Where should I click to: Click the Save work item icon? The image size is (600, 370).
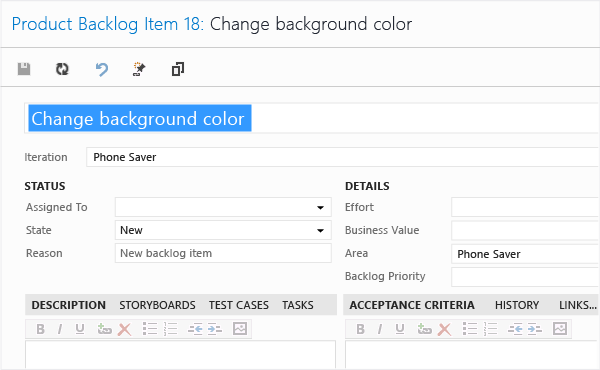click(24, 69)
